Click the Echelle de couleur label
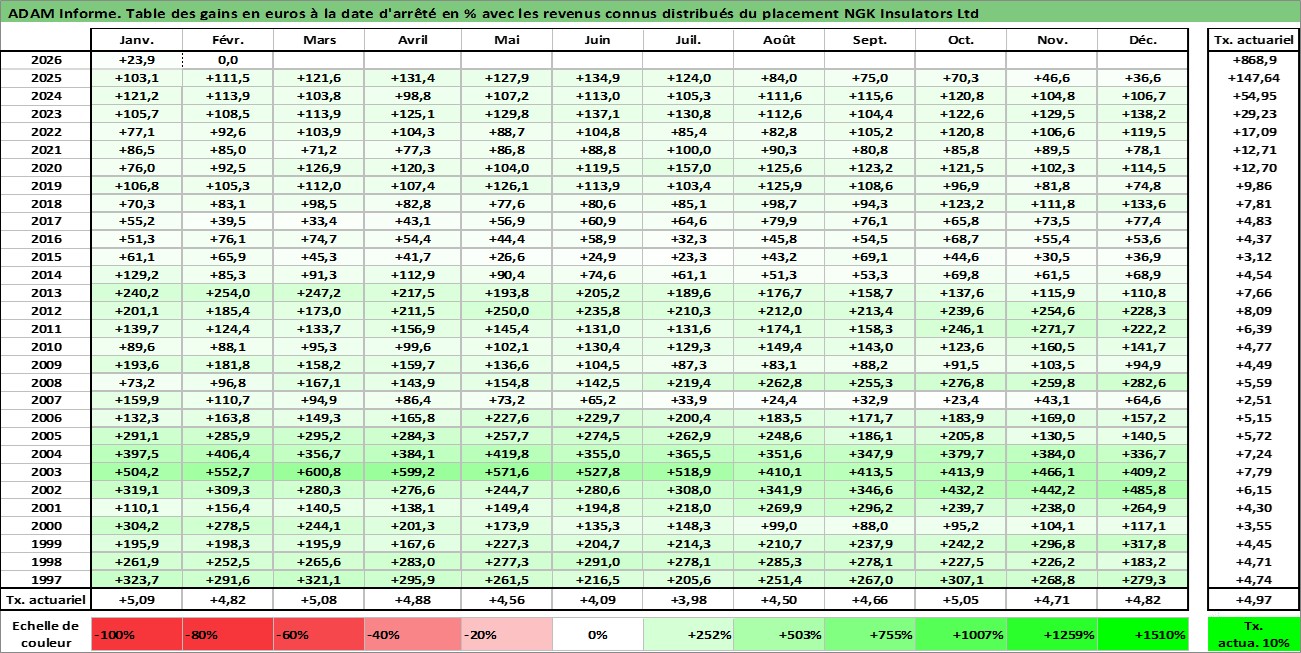 [46, 634]
